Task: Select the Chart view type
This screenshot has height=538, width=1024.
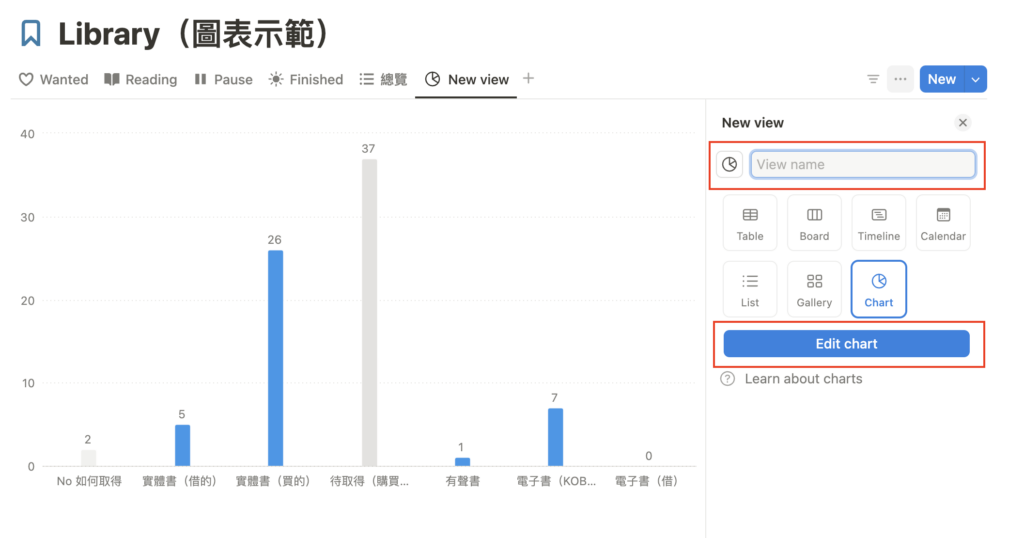Action: pos(878,289)
